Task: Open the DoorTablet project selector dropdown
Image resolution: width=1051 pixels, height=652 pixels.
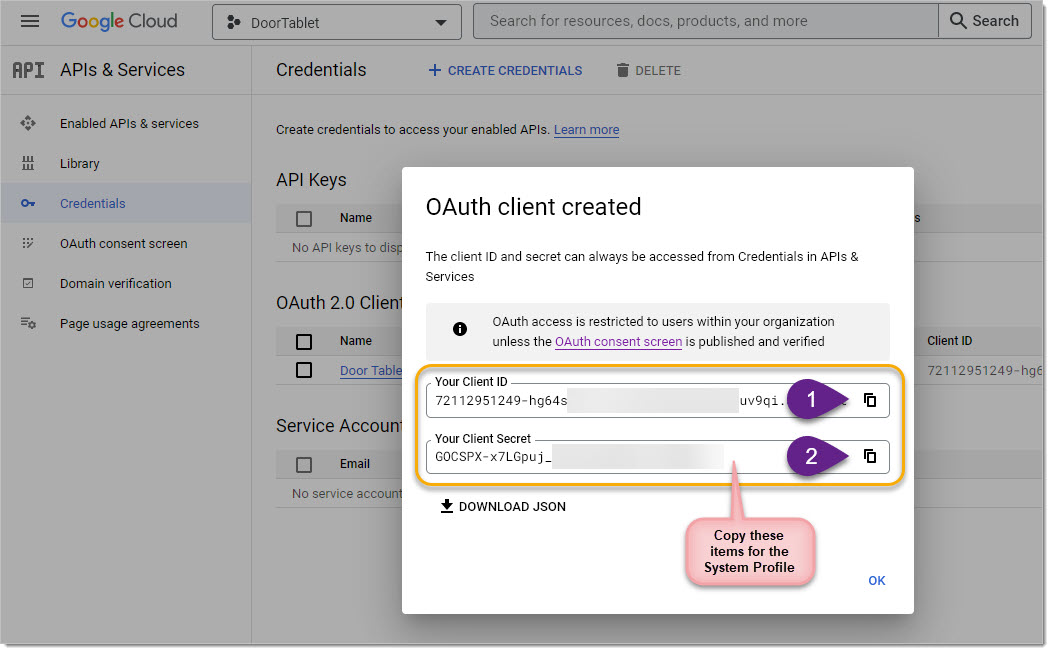Action: pyautogui.click(x=336, y=22)
